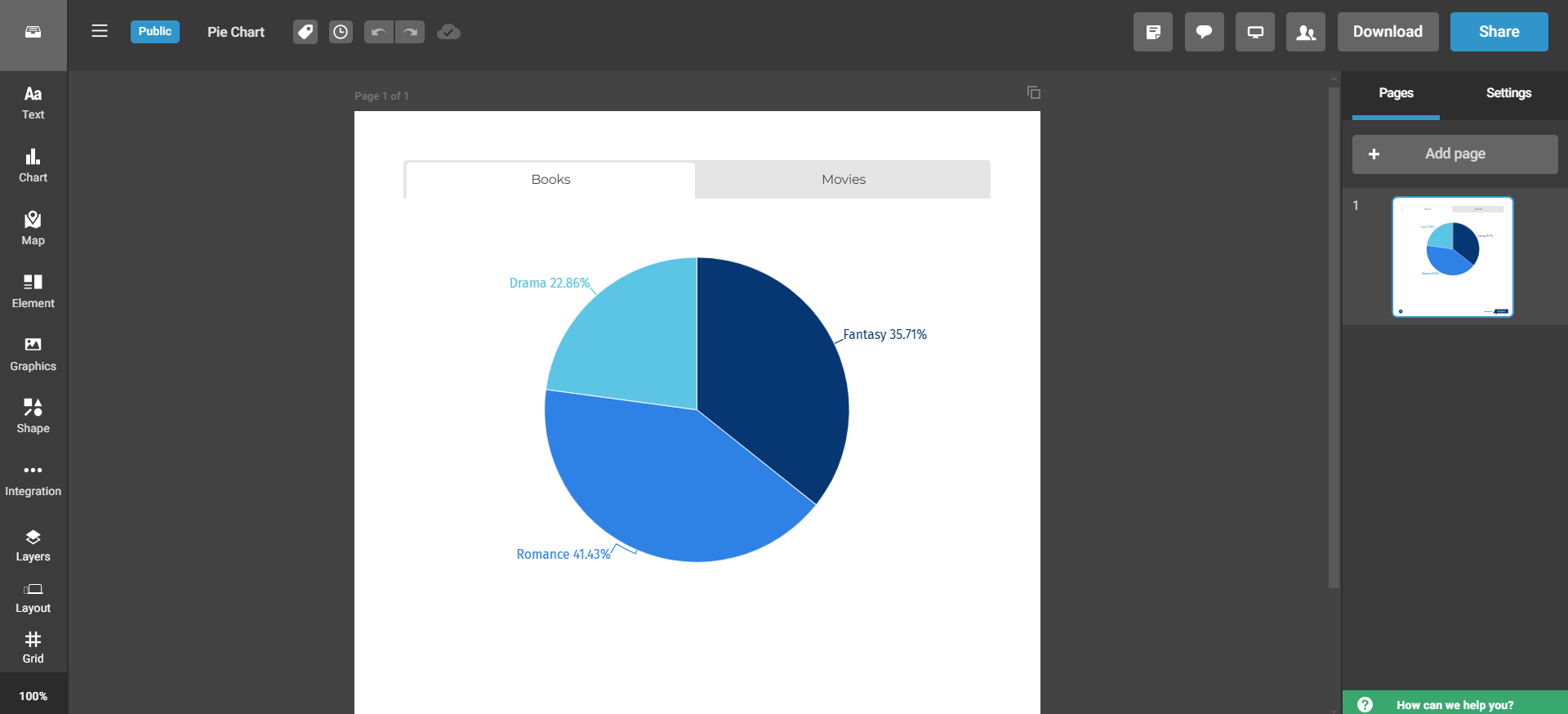Redo the last action

410,32
